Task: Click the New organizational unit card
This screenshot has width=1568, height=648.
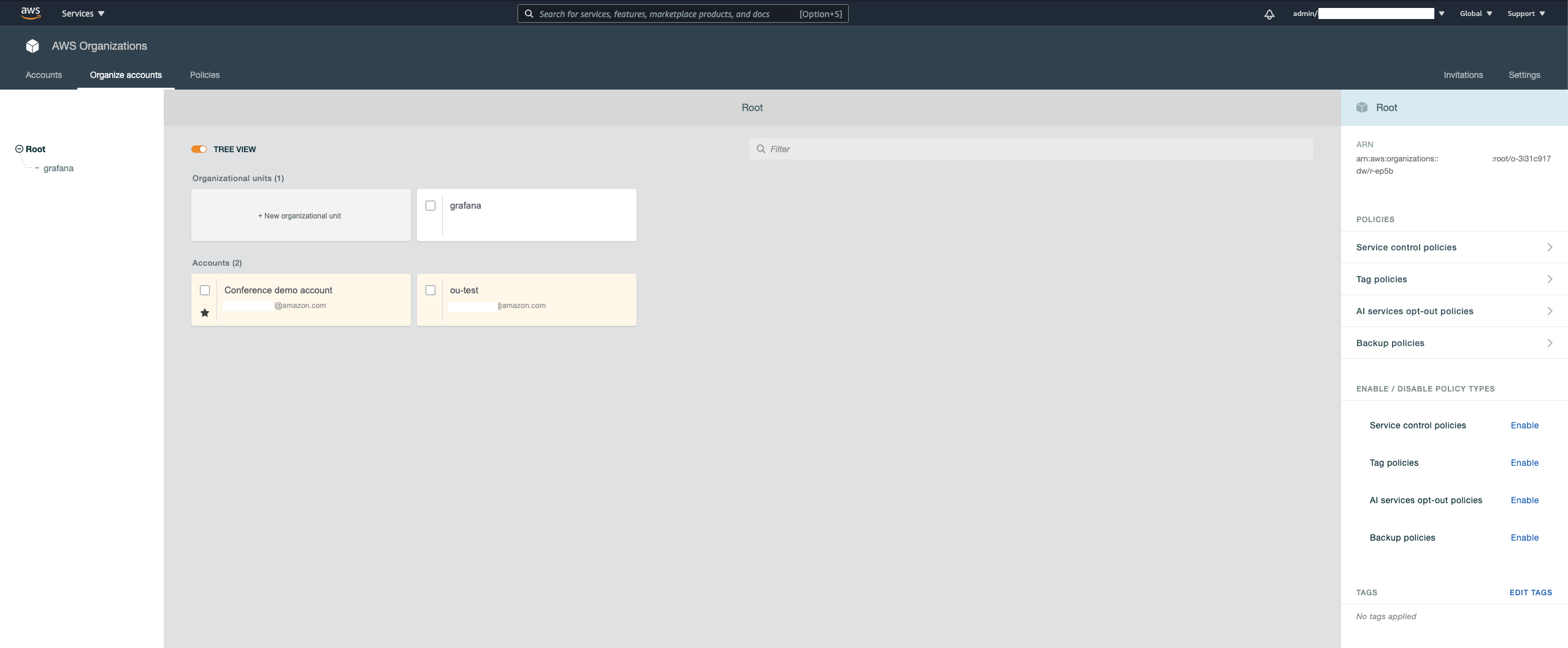Action: (300, 215)
